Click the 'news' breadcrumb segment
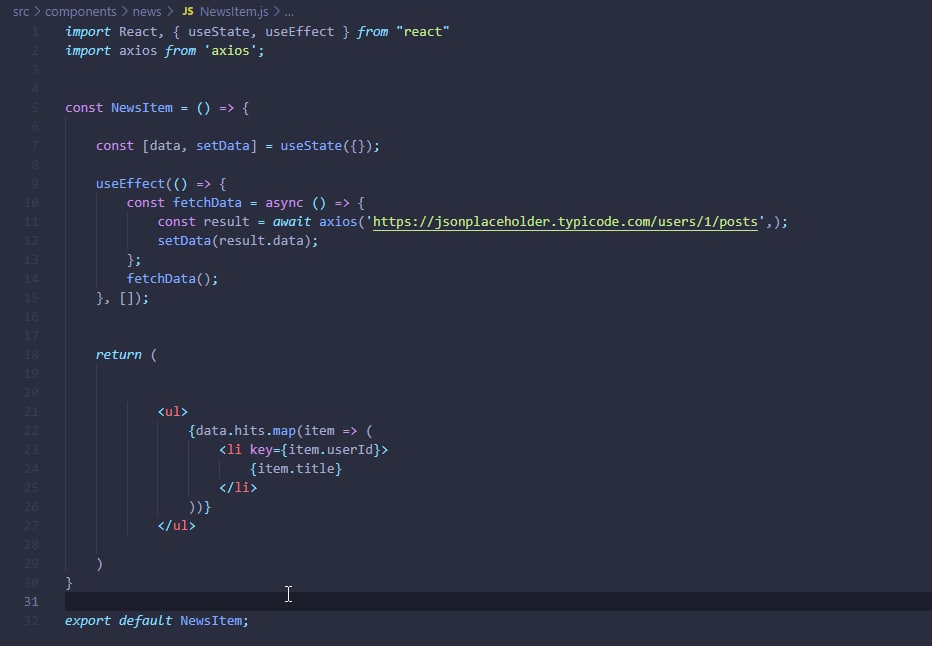932x646 pixels. (x=147, y=11)
